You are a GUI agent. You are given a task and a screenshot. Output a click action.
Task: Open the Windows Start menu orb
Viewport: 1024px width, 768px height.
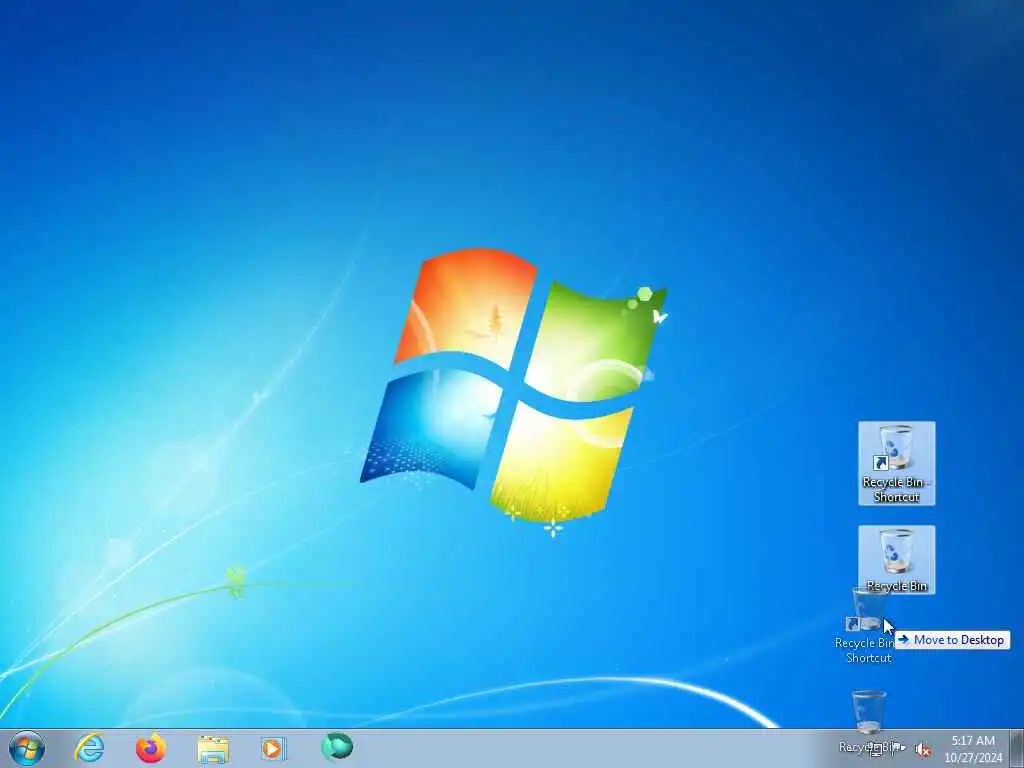27,748
